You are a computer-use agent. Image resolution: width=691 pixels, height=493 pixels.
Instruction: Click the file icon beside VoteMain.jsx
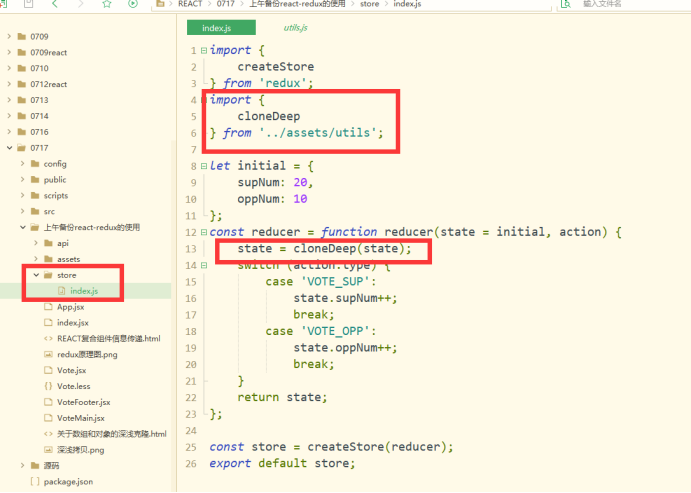48,418
